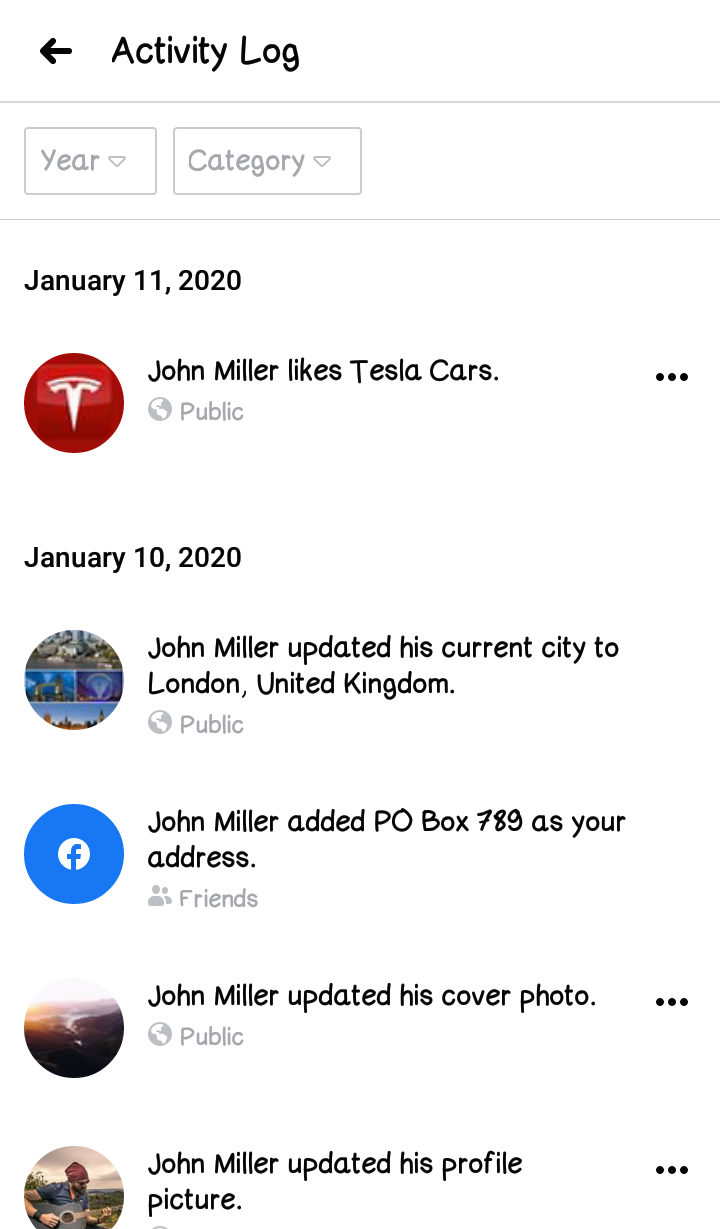Screen dimensions: 720x1229
Task: Tap the blue Facebook logo icon
Action: click(74, 854)
